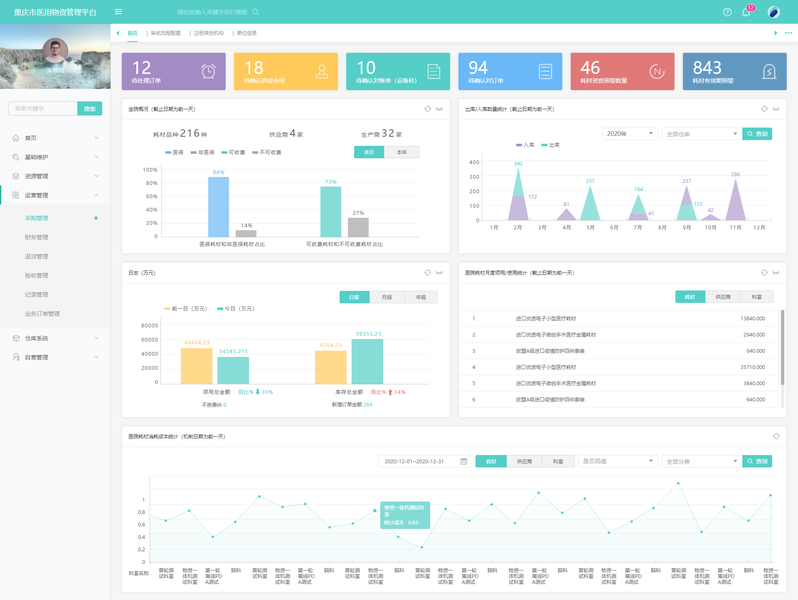Expand the 资源管理 sidebar chevron
This screenshot has width=798, height=600.
pos(96,176)
